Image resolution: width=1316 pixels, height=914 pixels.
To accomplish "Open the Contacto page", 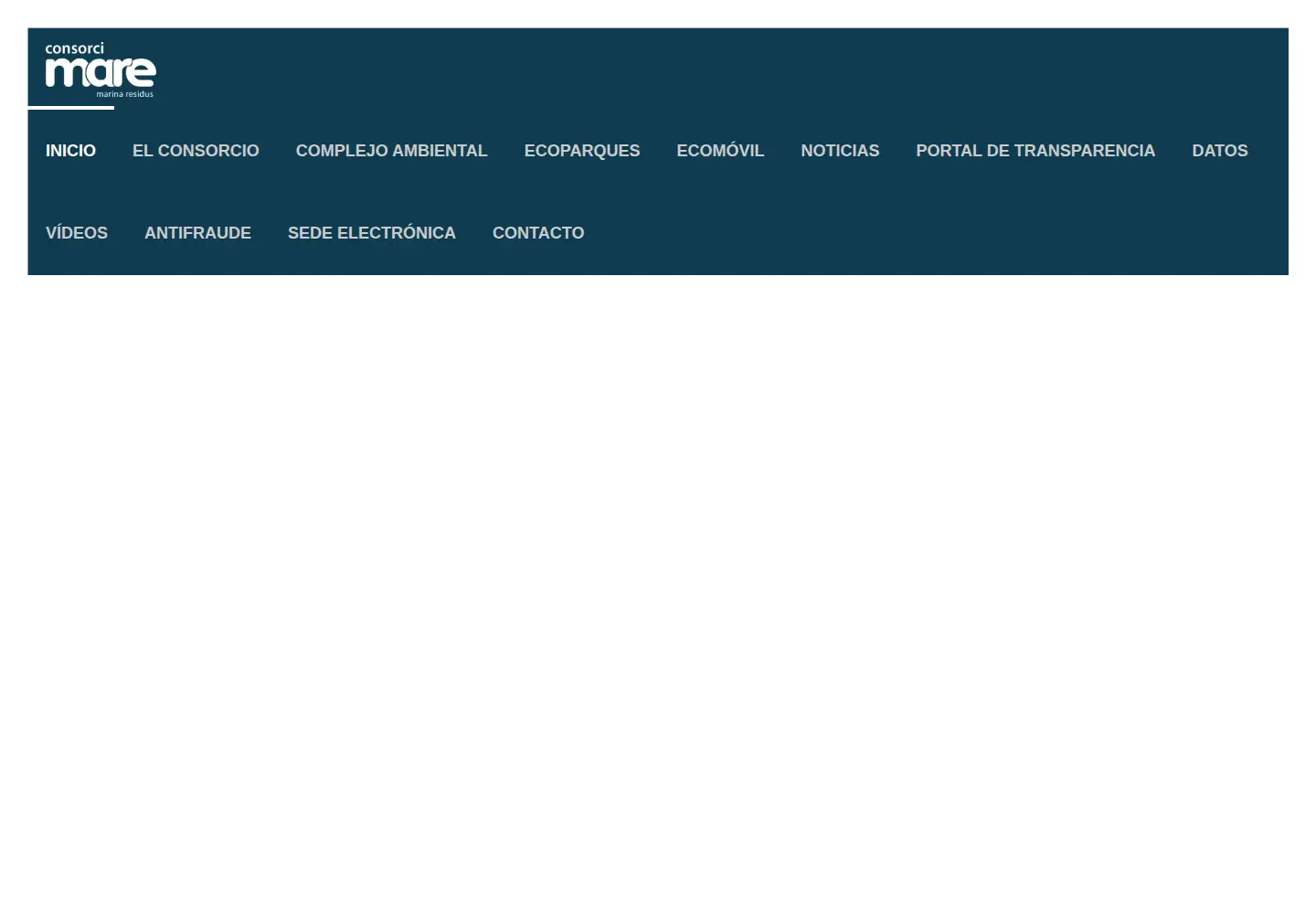I will pyautogui.click(x=538, y=233).
